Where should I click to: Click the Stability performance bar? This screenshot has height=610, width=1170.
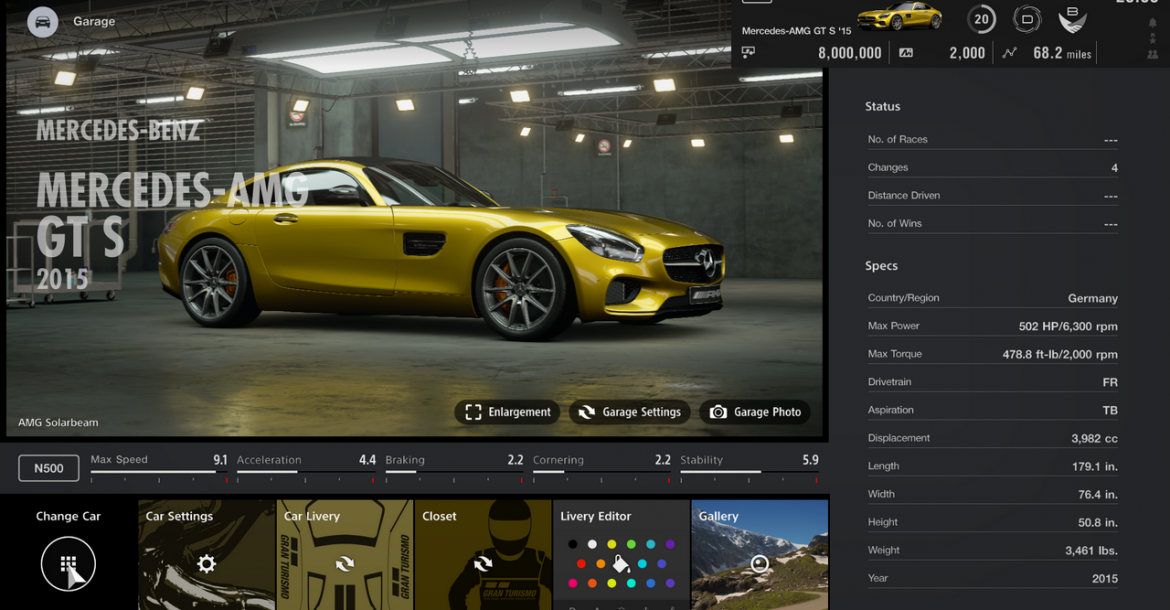749,470
